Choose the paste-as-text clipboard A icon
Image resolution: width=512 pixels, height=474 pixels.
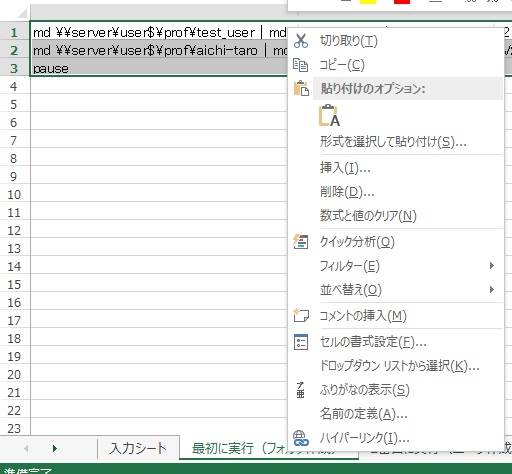329,115
